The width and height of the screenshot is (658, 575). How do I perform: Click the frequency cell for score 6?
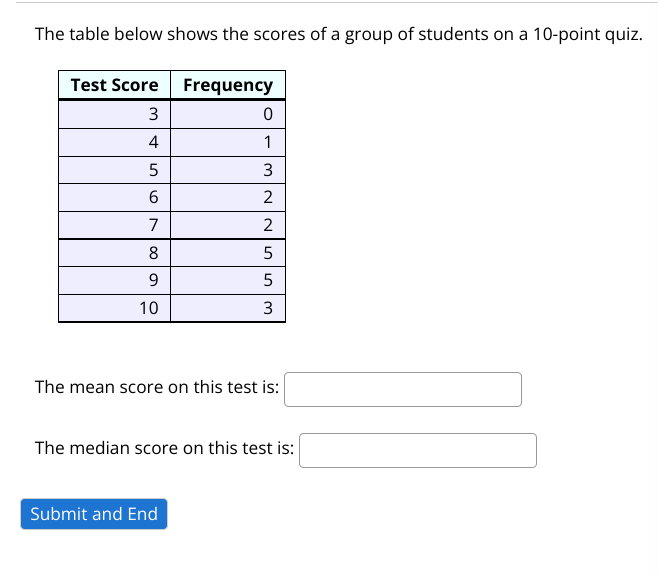tap(228, 197)
